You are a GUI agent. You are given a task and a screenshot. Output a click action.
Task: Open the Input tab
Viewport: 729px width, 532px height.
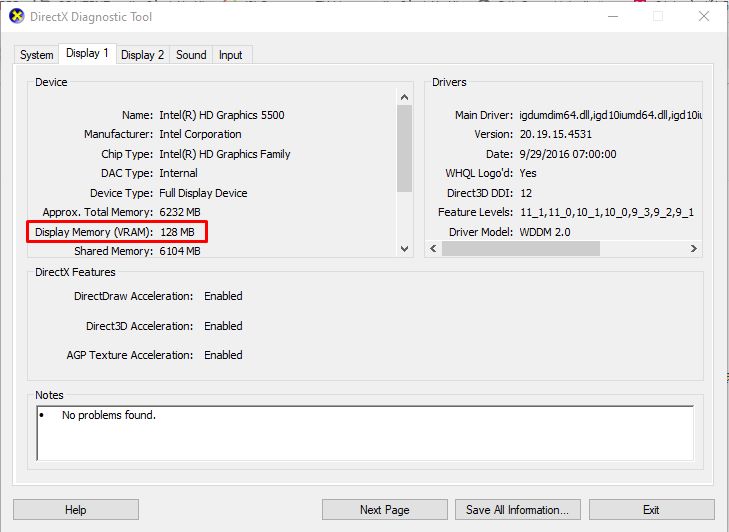point(231,55)
